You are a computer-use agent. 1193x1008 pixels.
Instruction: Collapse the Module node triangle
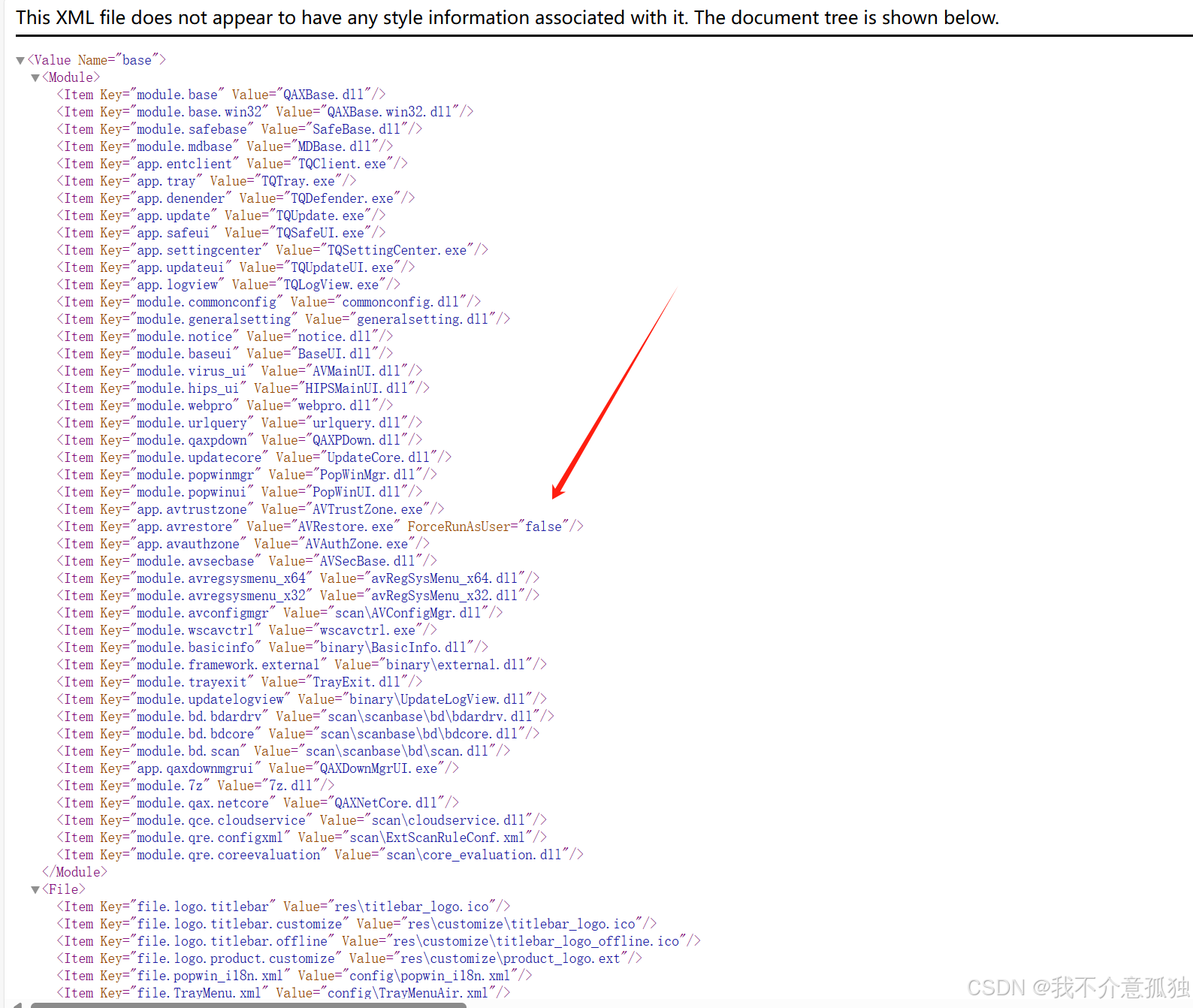35,77
